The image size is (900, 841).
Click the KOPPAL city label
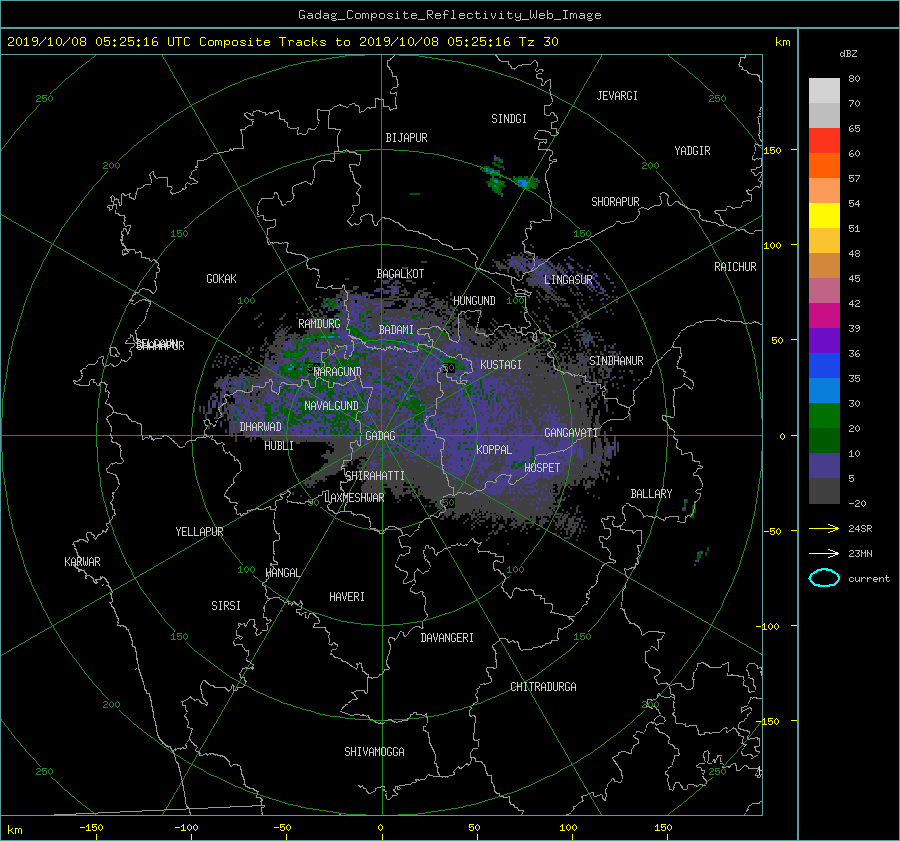[494, 450]
